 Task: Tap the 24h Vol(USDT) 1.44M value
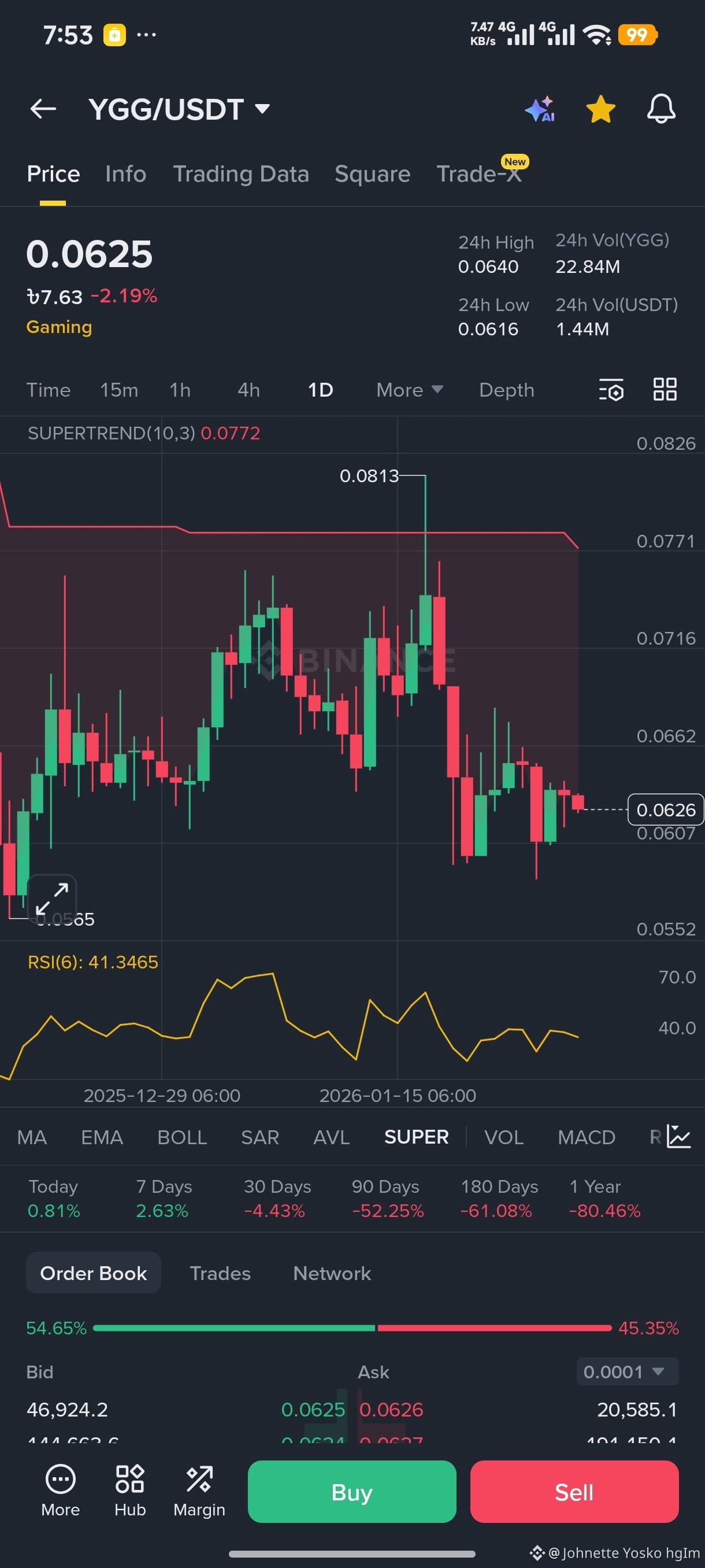(582, 330)
